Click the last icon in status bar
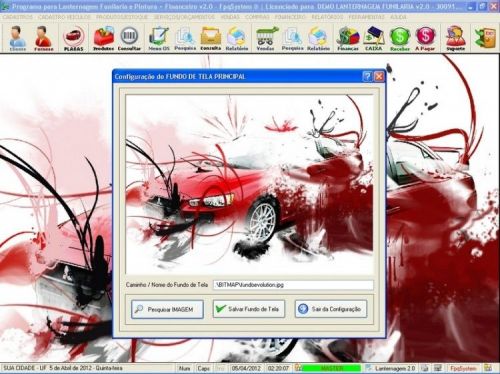This screenshot has height=374, width=500. [x=488, y=368]
